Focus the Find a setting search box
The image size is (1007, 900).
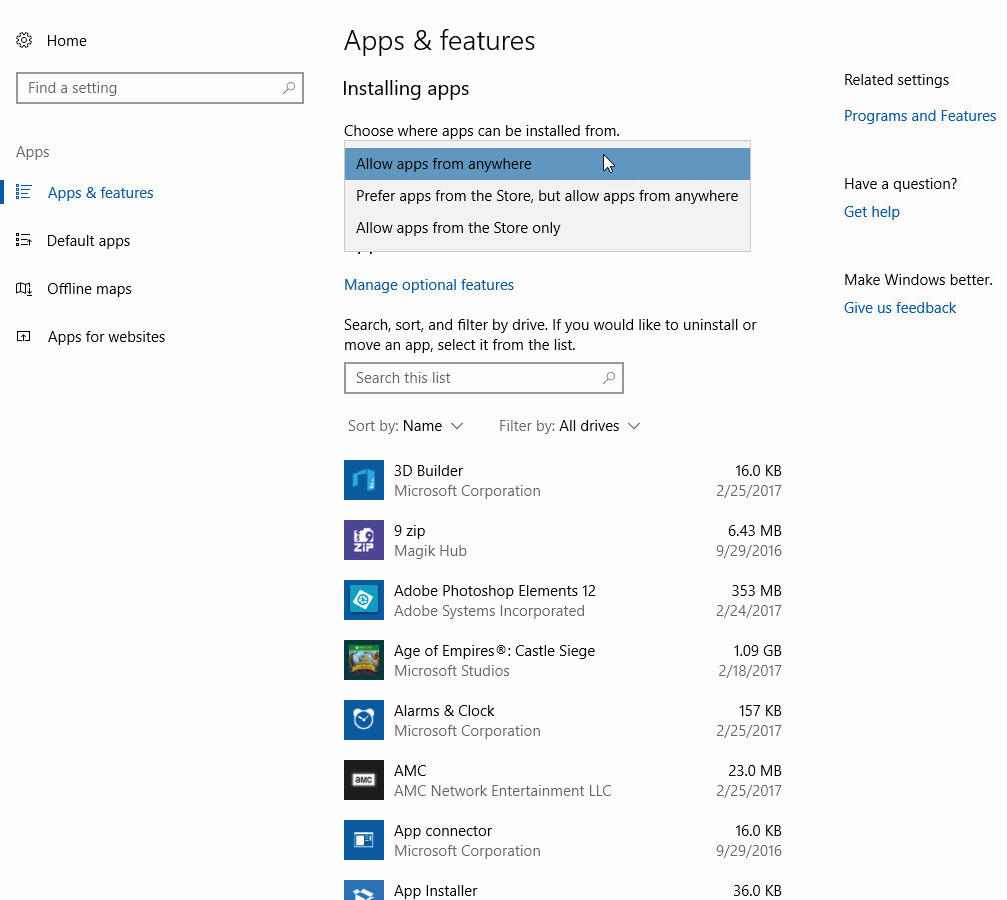click(x=160, y=88)
